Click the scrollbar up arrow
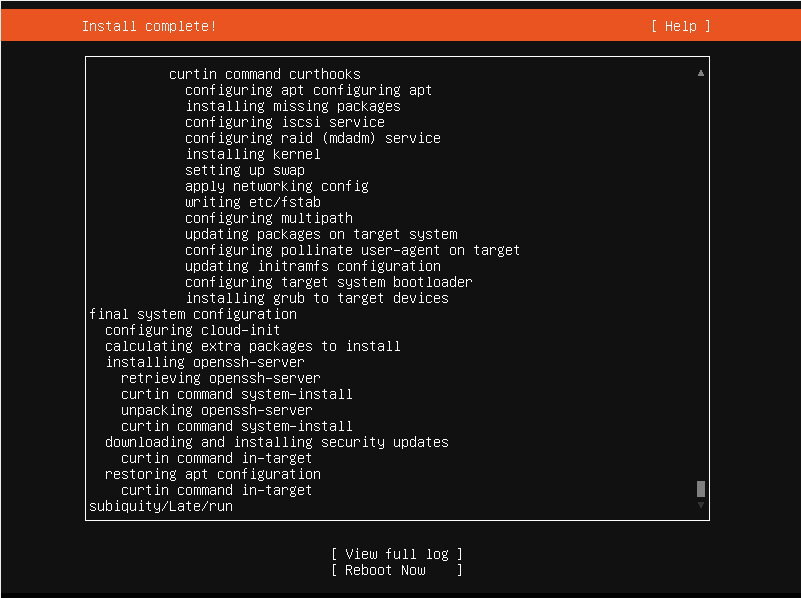Image resolution: width=801 pixels, height=598 pixels. point(701,73)
